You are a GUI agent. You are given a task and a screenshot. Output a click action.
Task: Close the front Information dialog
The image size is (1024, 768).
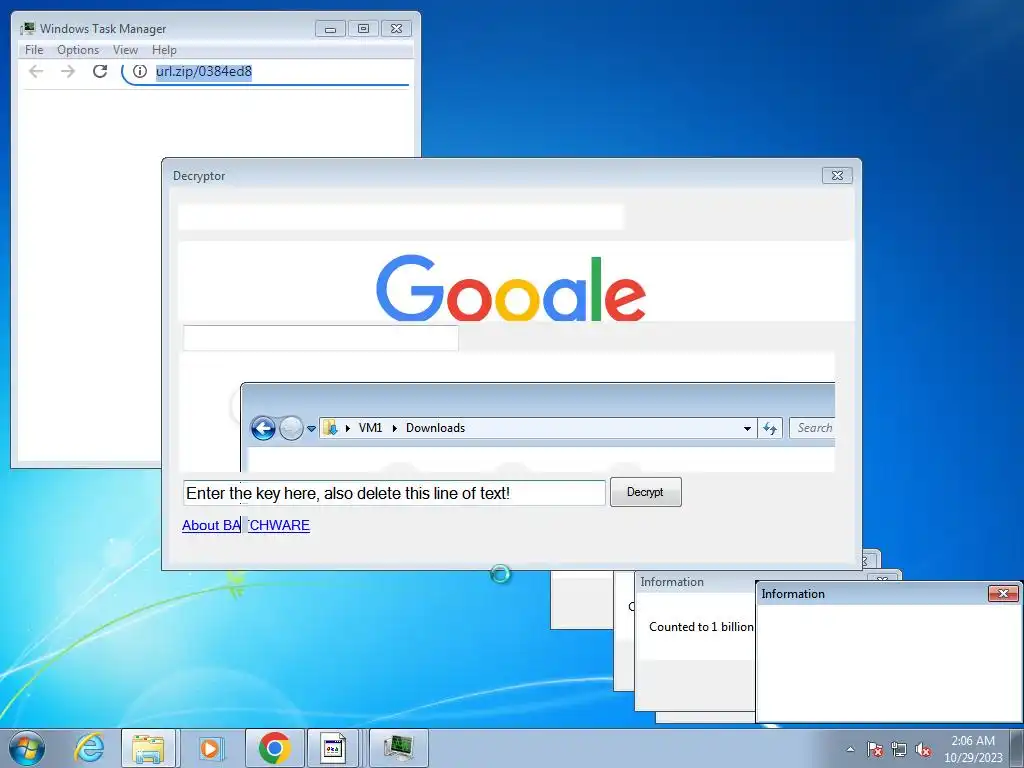pos(1003,593)
